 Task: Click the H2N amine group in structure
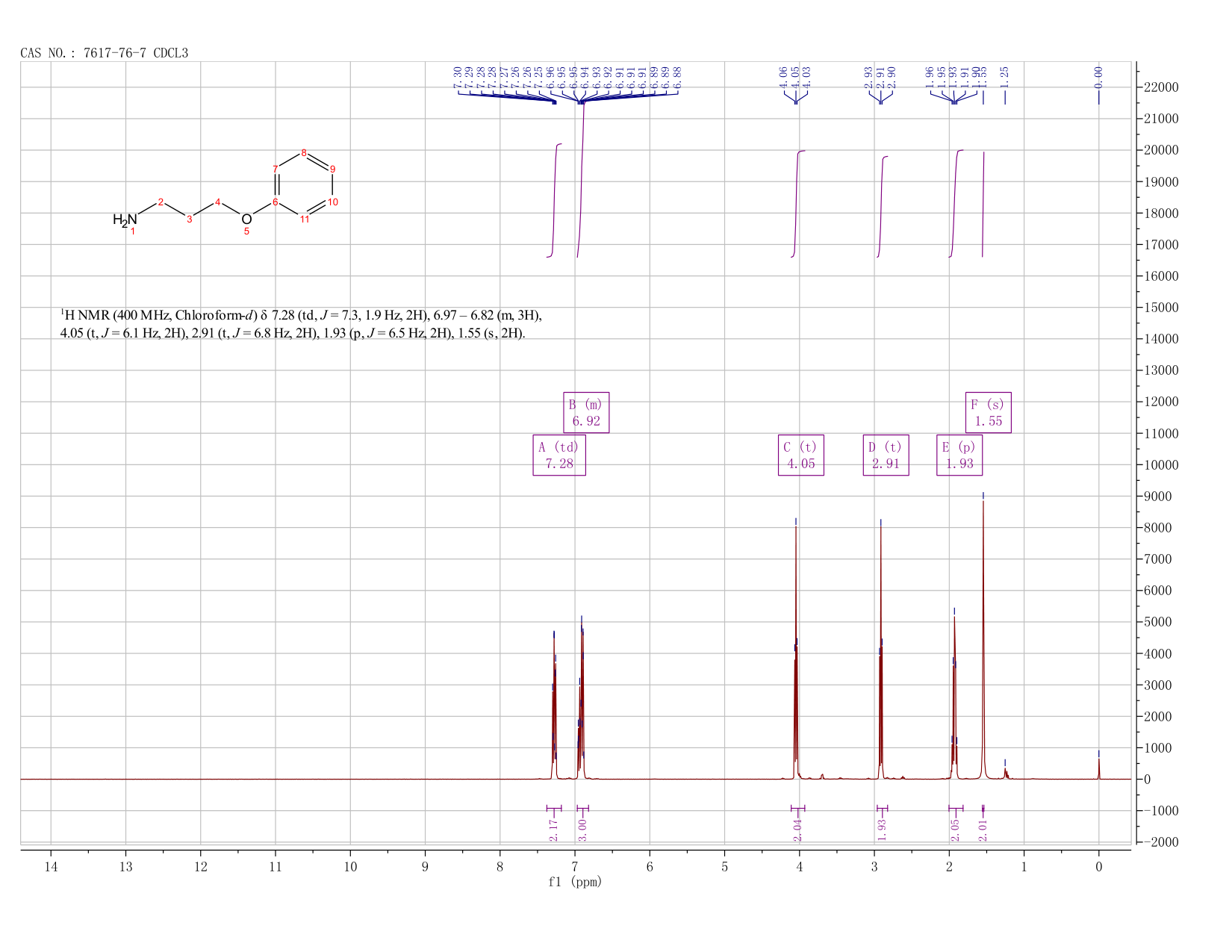point(125,220)
